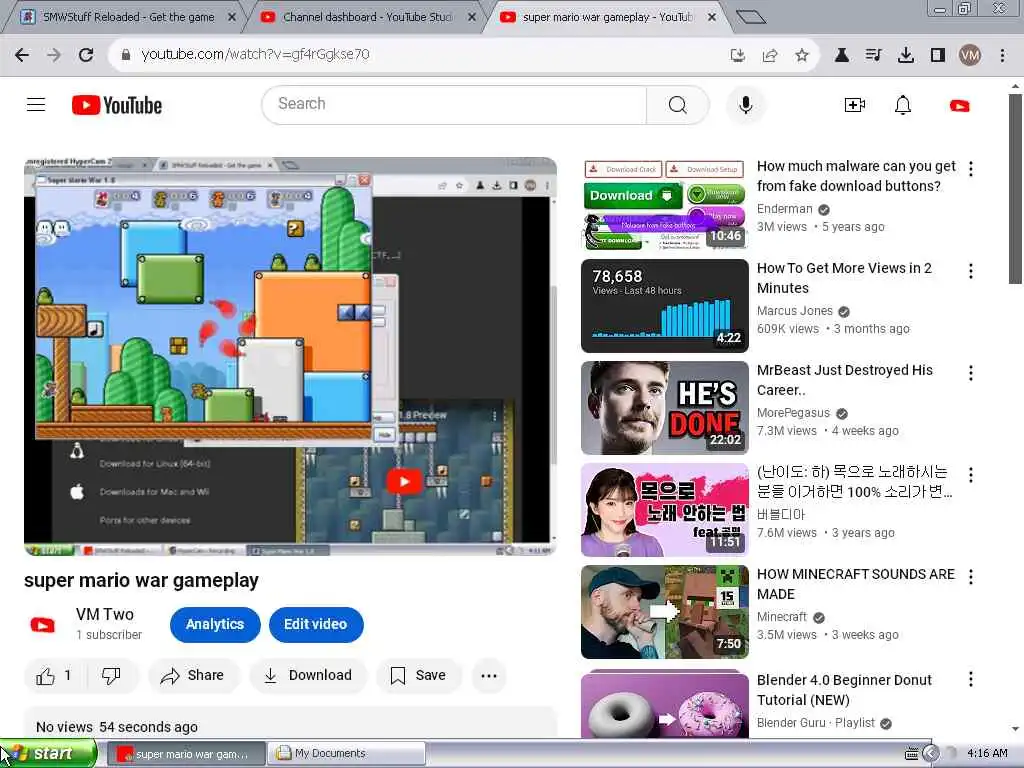Click the "No views 54 seconds ago" description text
The image size is (1024, 768).
tap(117, 727)
